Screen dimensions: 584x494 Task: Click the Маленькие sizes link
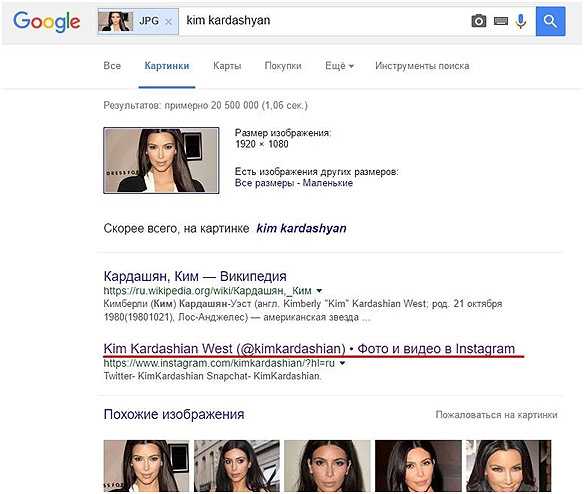pyautogui.click(x=328, y=183)
